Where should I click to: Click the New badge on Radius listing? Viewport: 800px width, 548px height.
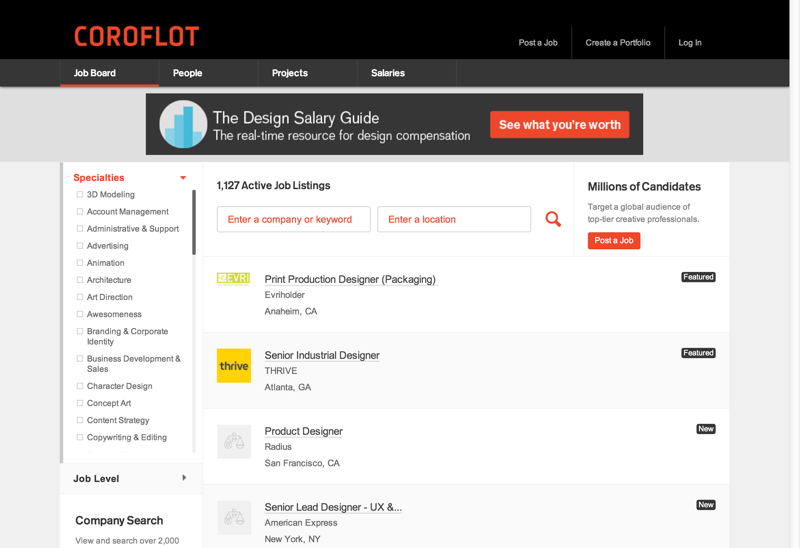pyautogui.click(x=706, y=429)
